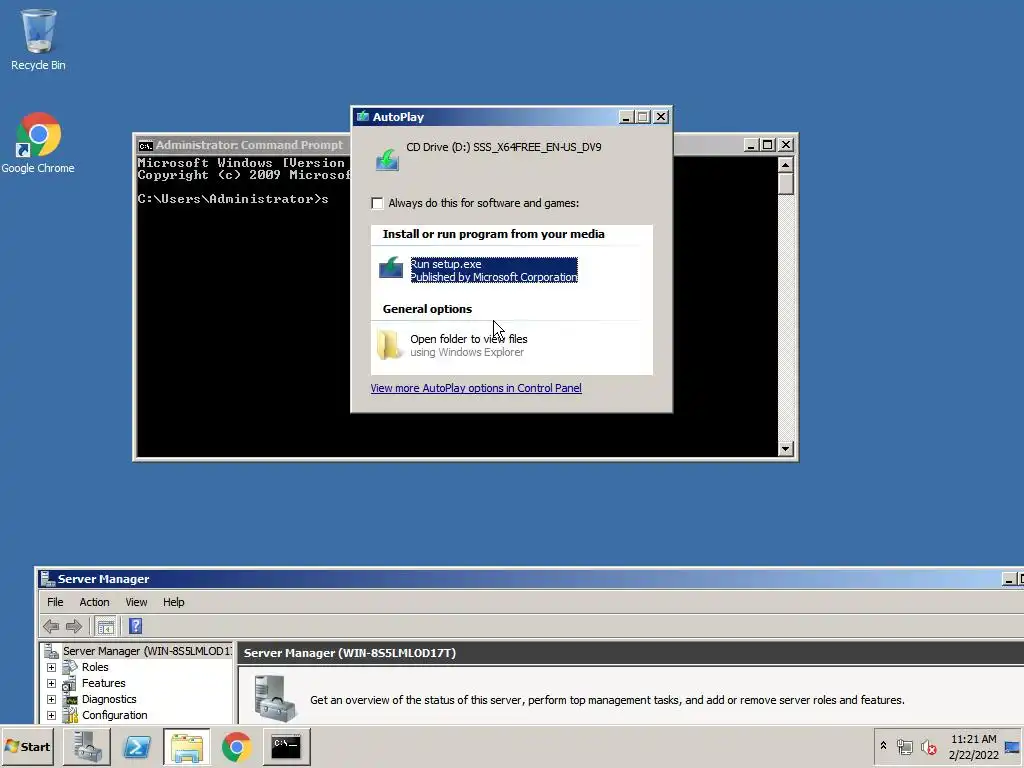Open the Action menu in Server Manager
1024x768 pixels.
coord(94,602)
